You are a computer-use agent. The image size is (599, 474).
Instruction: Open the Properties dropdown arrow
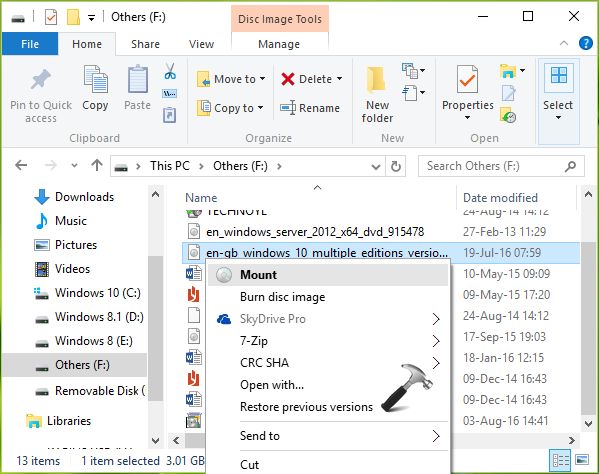(467, 117)
